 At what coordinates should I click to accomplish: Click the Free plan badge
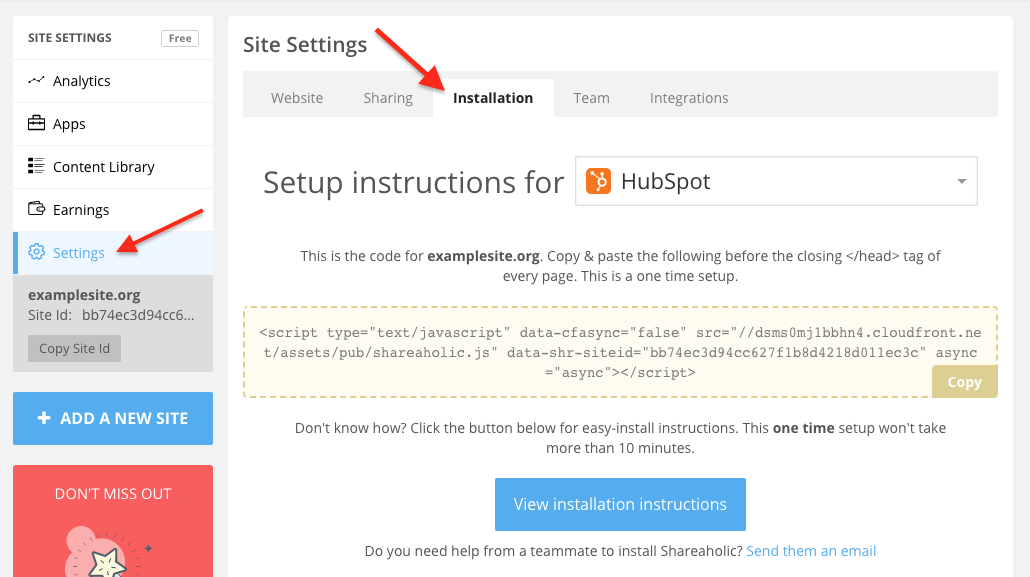[180, 38]
